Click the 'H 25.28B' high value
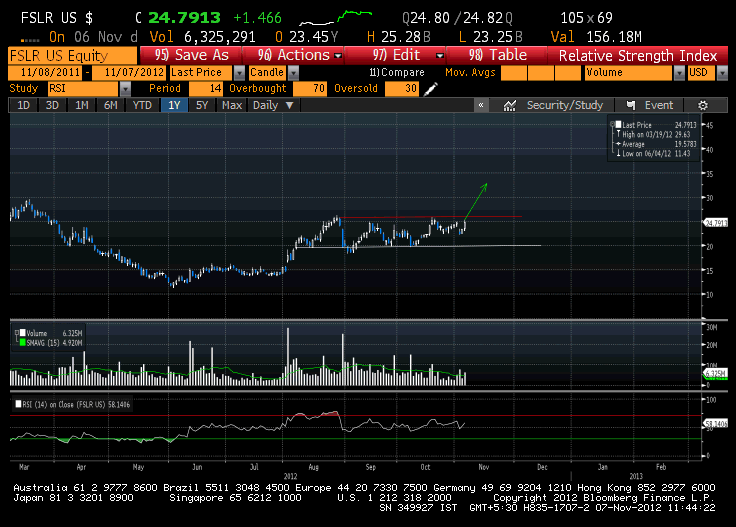 pos(399,37)
